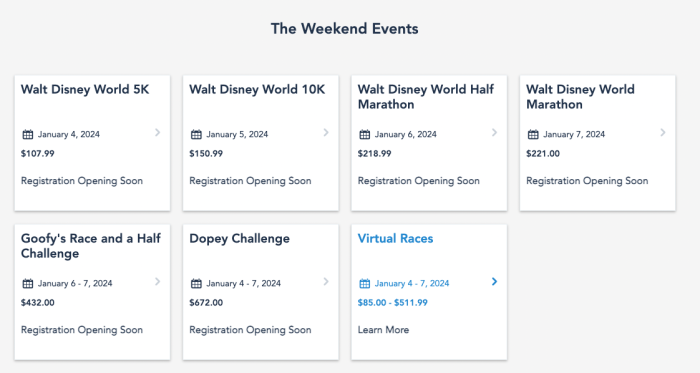Click blue calendar icon on Virtual Races card
The image size is (700, 373).
(x=365, y=283)
